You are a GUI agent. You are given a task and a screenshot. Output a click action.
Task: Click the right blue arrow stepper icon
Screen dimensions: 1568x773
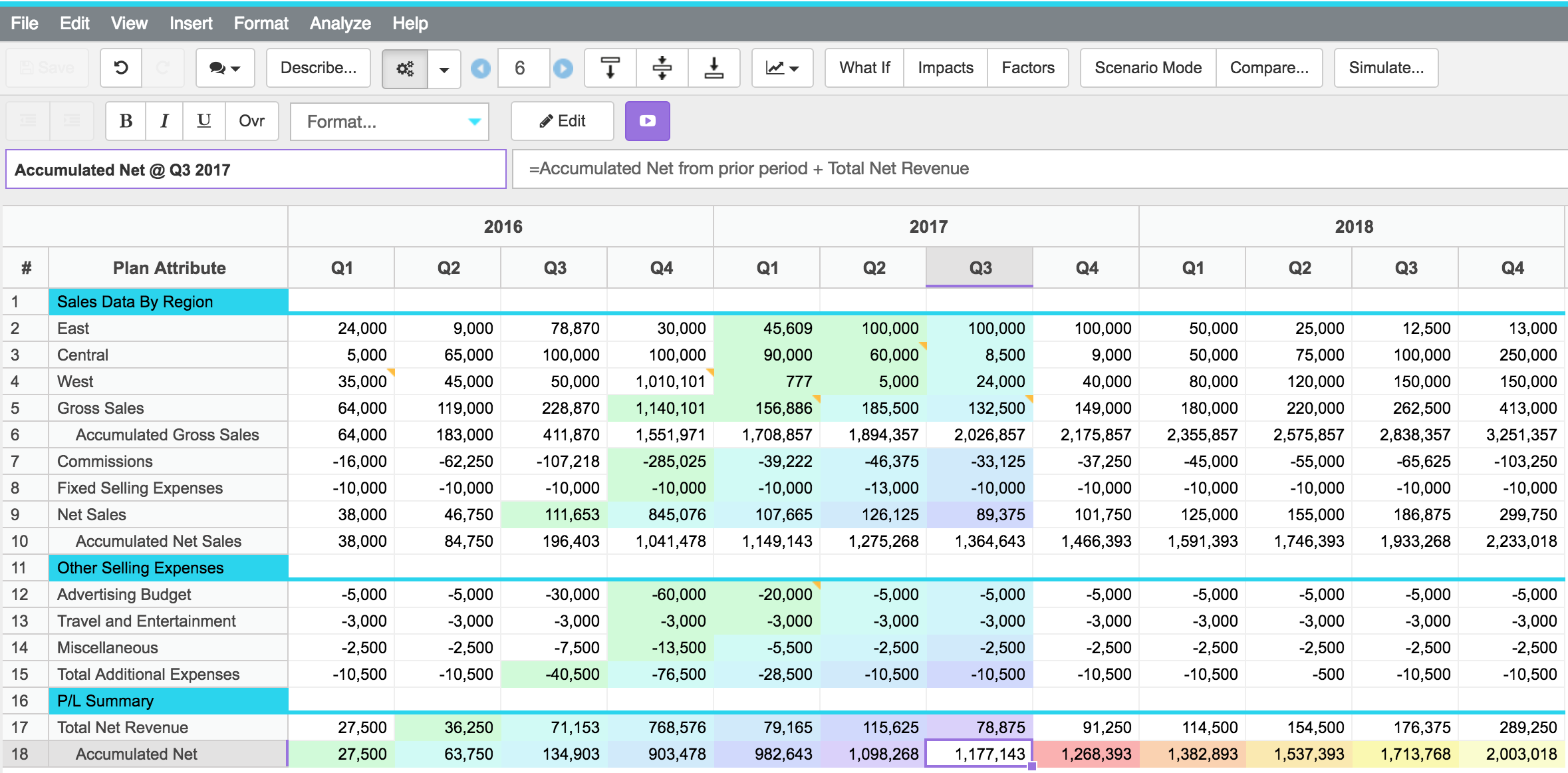(563, 68)
